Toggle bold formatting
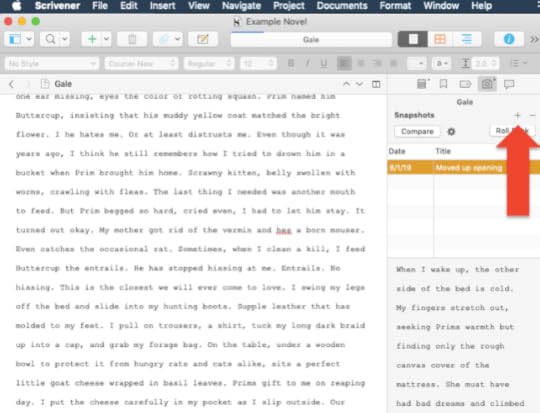The width and height of the screenshot is (540, 413). [x=291, y=63]
